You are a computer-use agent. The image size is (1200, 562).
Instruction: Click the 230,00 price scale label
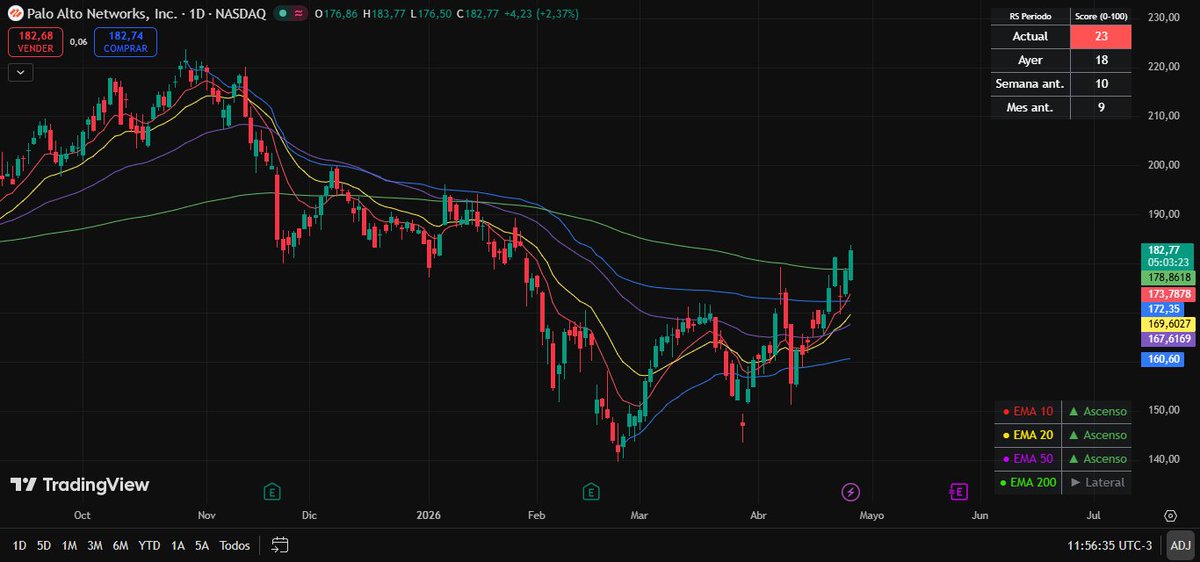[x=1163, y=18]
